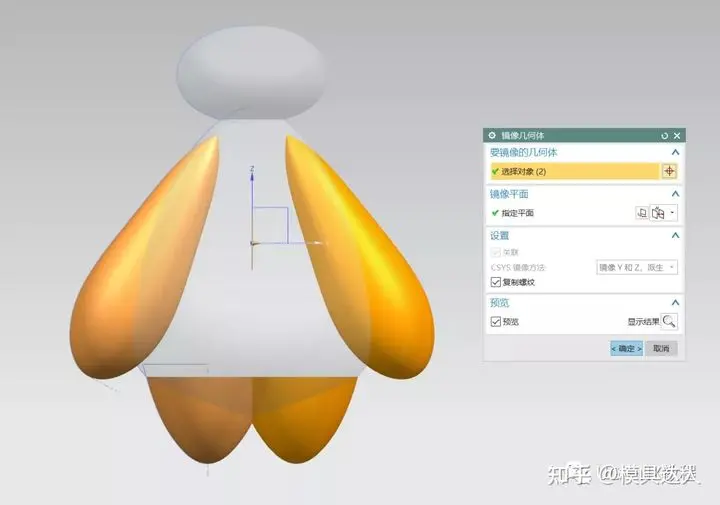
Task: Click the 选择对象 (2) selection field
Action: (x=575, y=172)
